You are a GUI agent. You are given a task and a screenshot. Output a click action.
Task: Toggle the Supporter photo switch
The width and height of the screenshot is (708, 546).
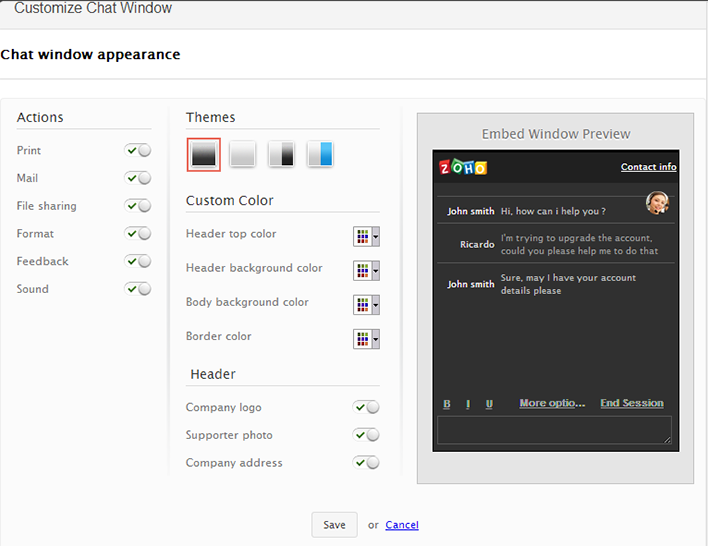pos(366,435)
